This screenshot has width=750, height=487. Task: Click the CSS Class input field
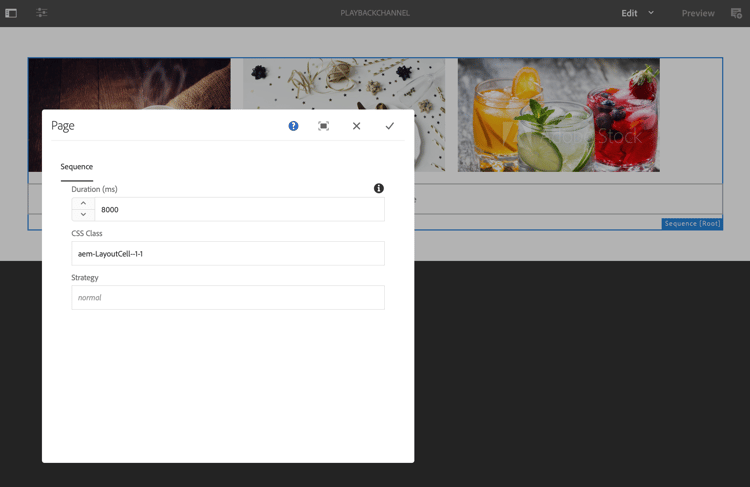pos(228,254)
